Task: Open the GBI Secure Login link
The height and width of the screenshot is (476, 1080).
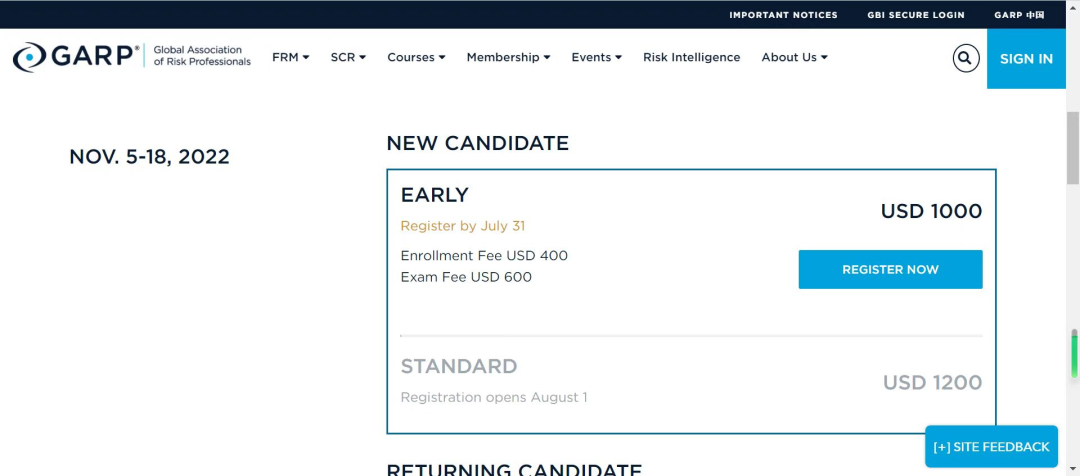Action: point(915,15)
